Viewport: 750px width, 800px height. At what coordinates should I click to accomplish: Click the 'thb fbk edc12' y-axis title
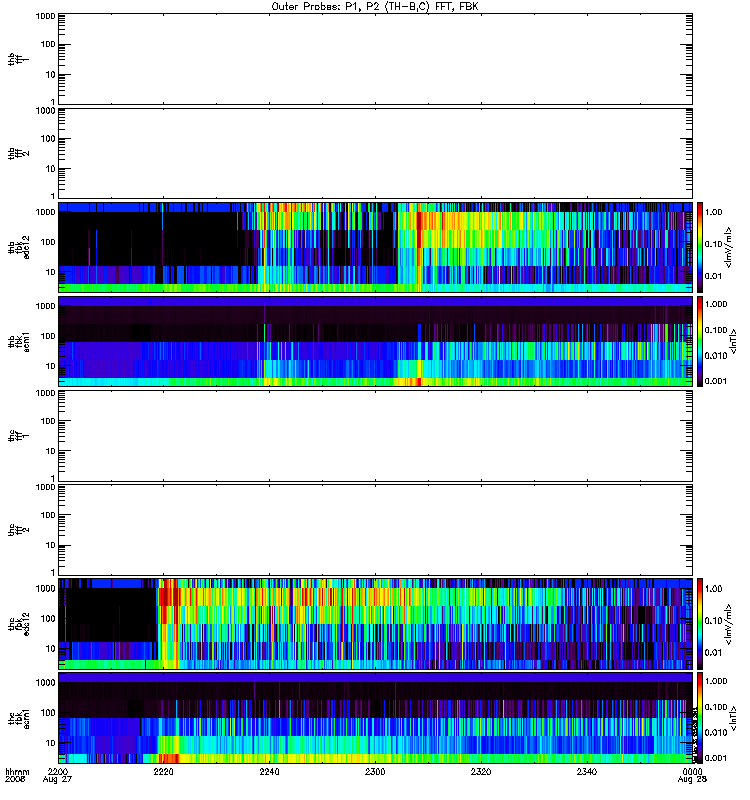19,247
